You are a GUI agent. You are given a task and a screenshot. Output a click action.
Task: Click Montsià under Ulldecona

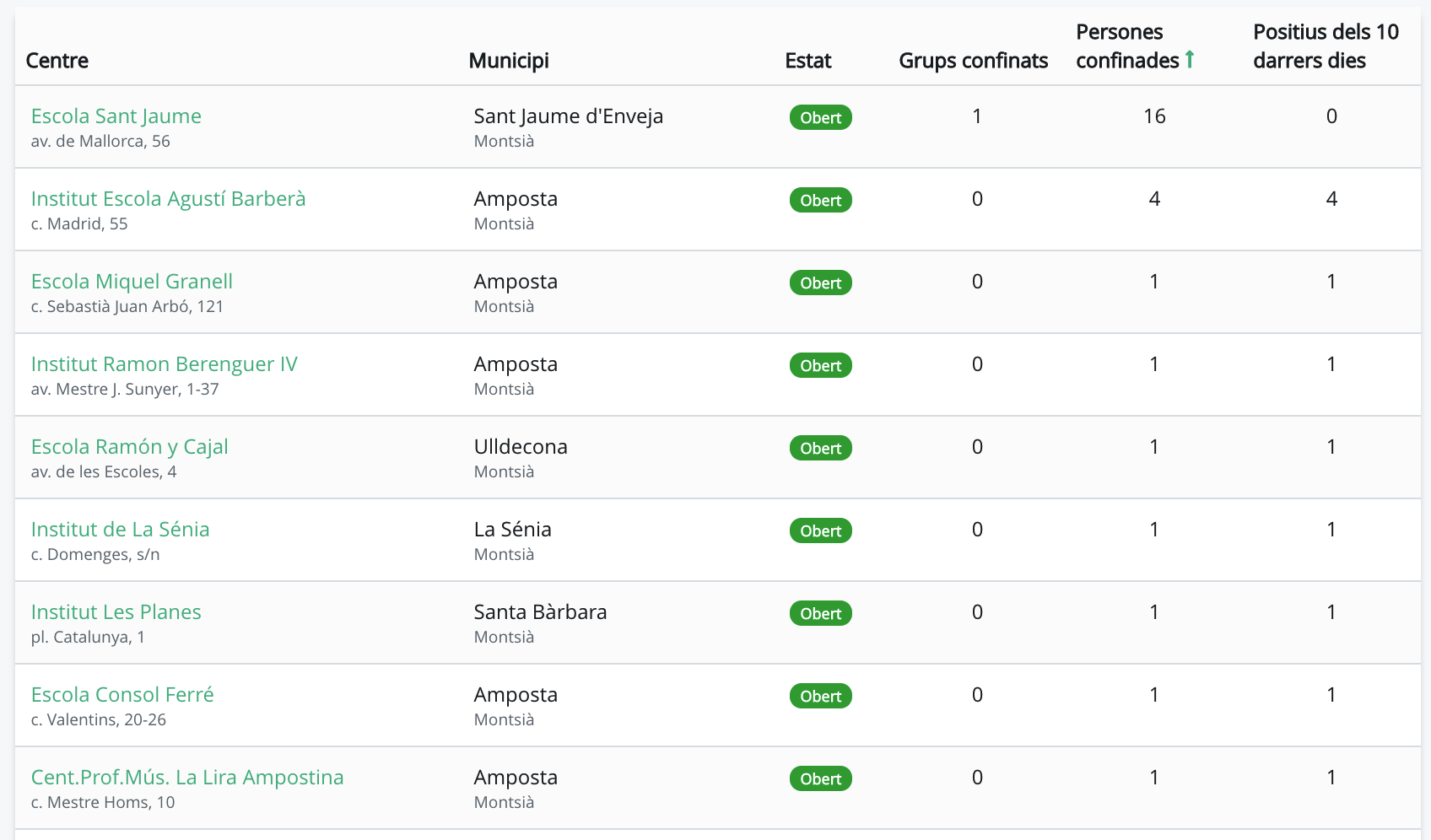click(505, 472)
